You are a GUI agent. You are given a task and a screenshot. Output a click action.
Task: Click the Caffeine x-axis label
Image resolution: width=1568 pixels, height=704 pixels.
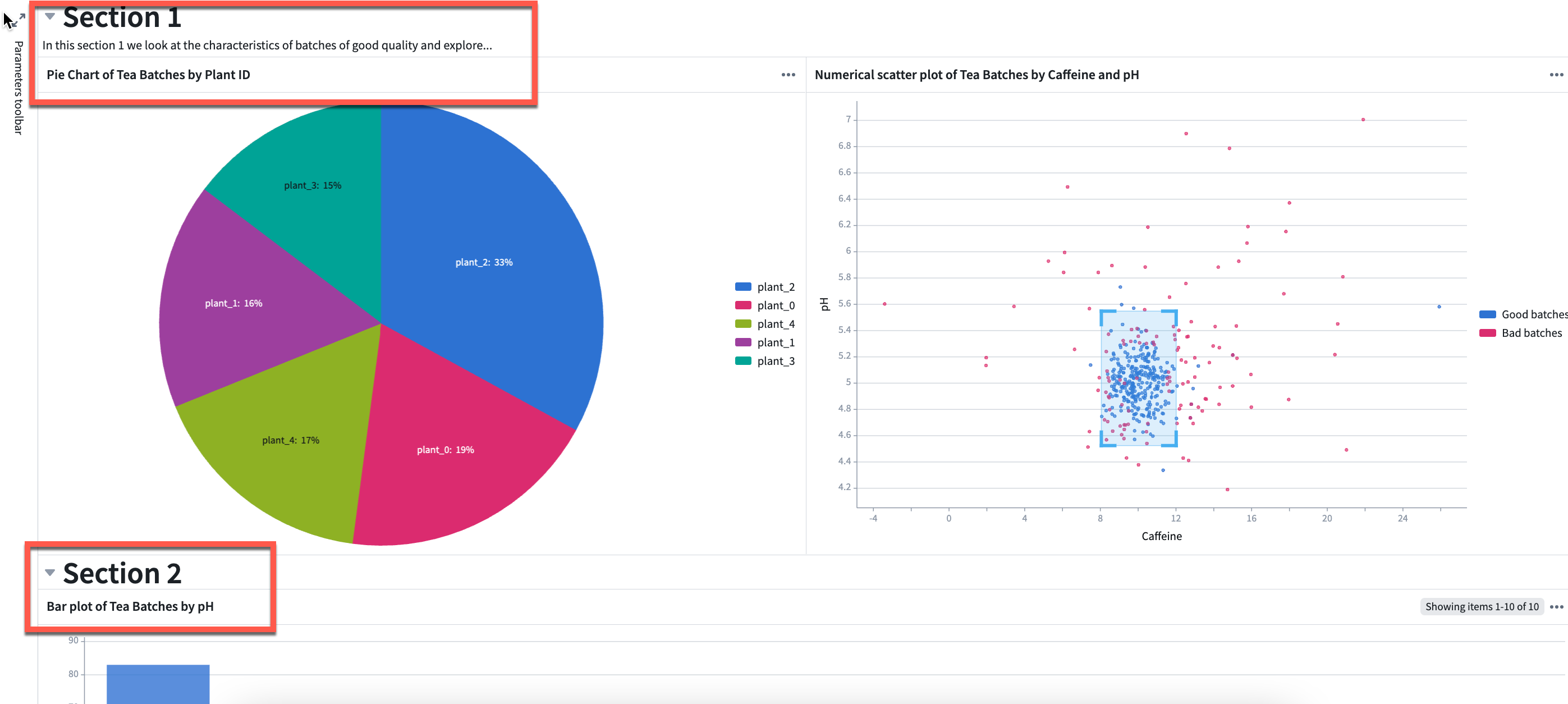(1161, 536)
